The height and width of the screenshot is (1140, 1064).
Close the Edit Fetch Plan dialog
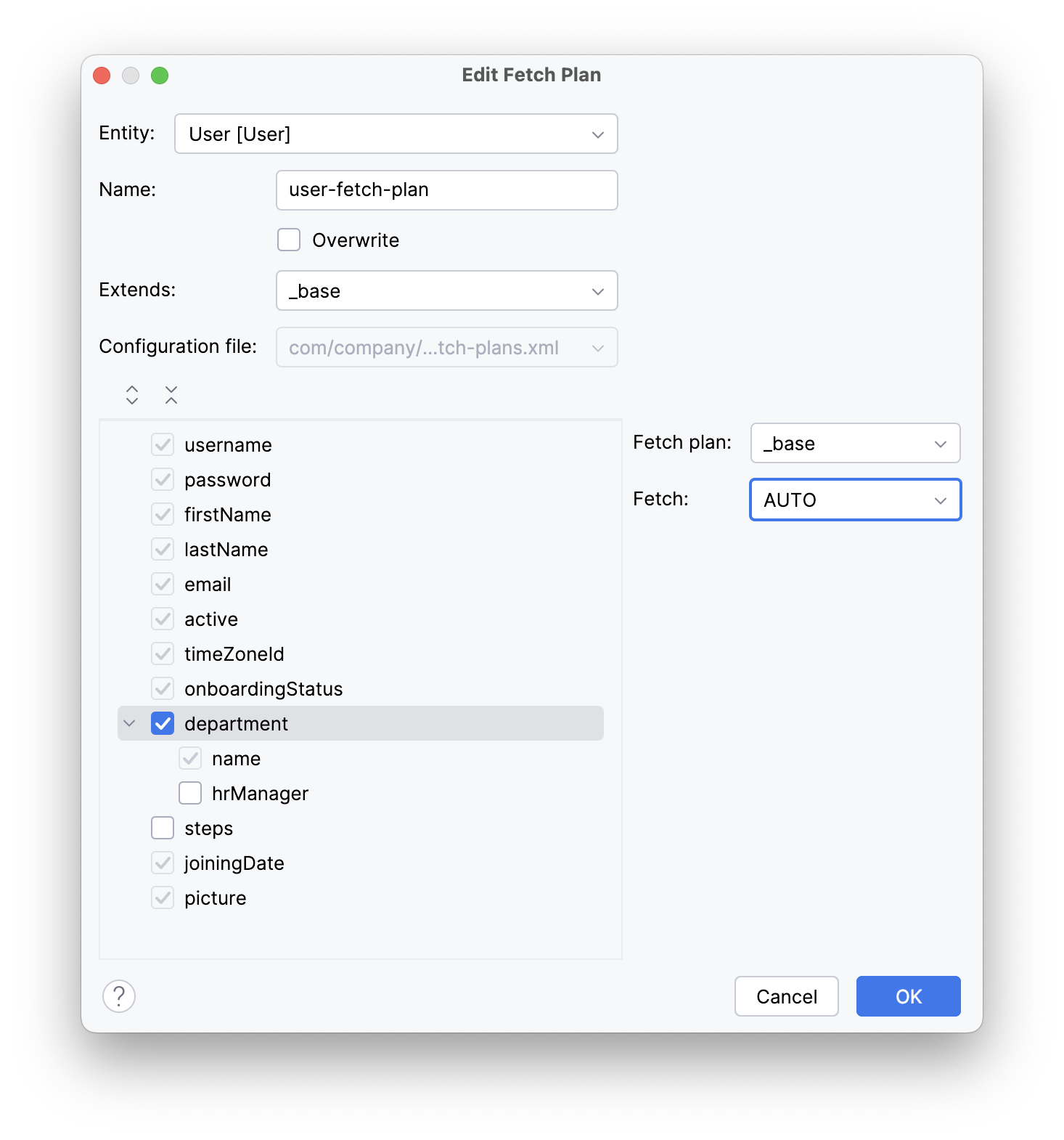[102, 76]
